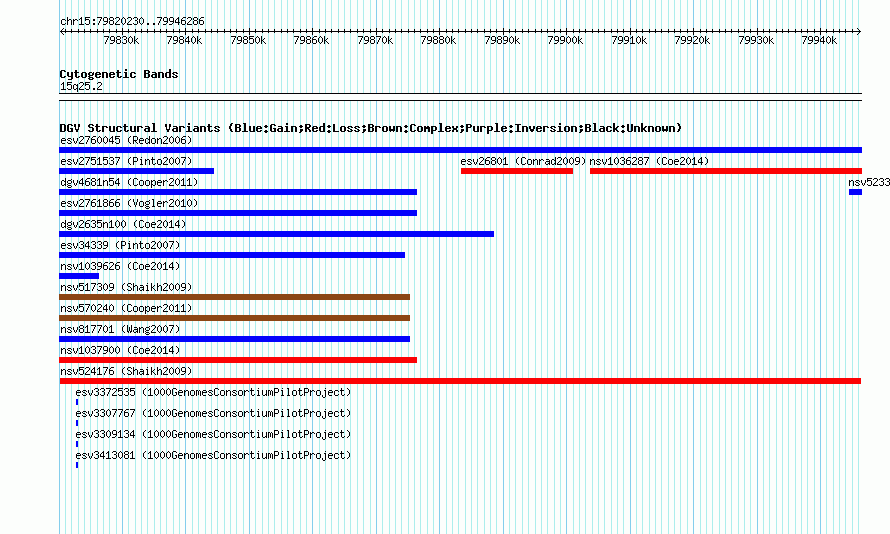Screen dimensions: 890x534
Task: Click the label nsv1036287 (Coe2014)
Action: click(x=649, y=161)
